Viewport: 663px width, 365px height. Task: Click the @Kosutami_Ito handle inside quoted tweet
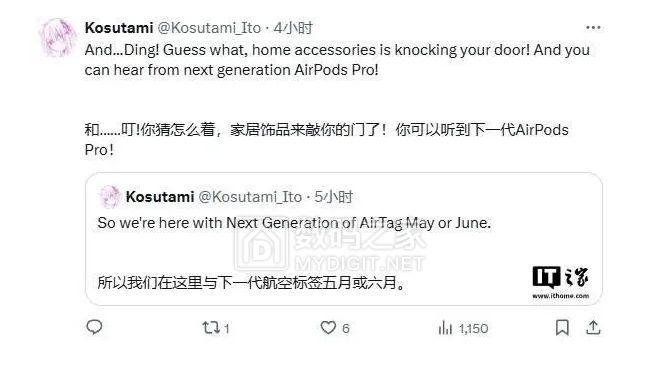point(250,197)
